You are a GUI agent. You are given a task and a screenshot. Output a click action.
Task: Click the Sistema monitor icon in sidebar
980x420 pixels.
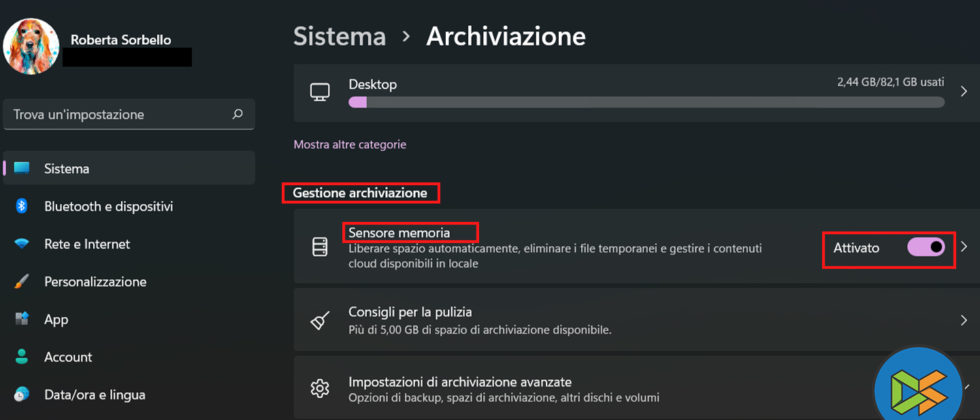(21, 169)
